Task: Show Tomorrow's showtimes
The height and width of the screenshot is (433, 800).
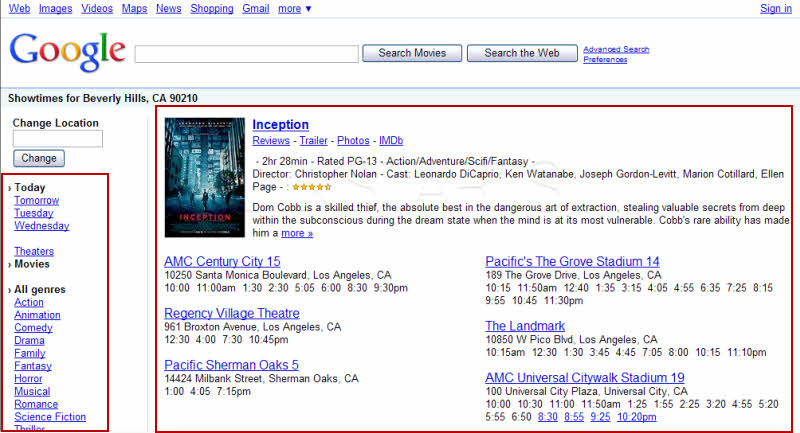Action: pyautogui.click(x=37, y=200)
